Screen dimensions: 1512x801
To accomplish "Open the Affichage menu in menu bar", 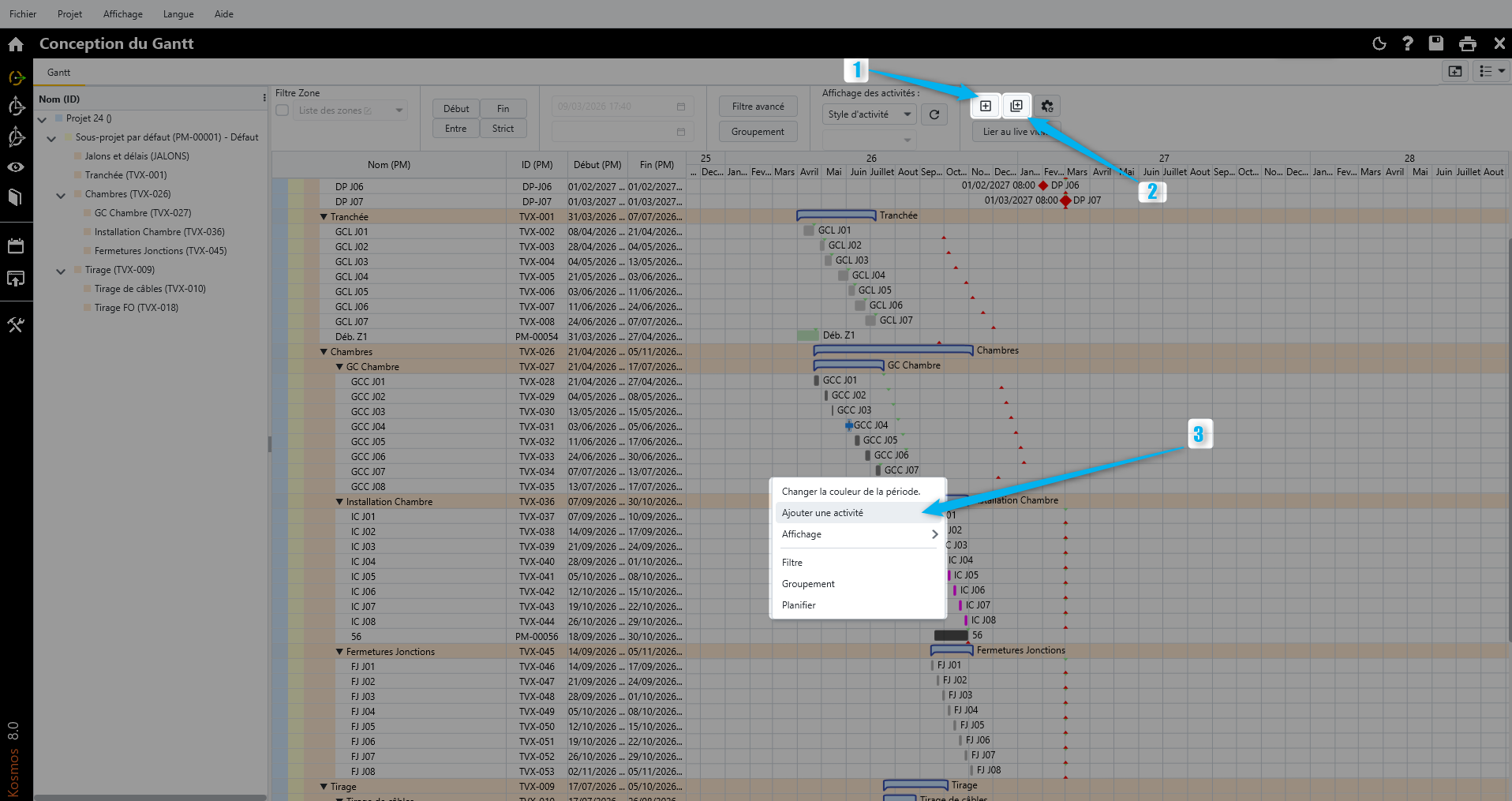I will [x=122, y=14].
